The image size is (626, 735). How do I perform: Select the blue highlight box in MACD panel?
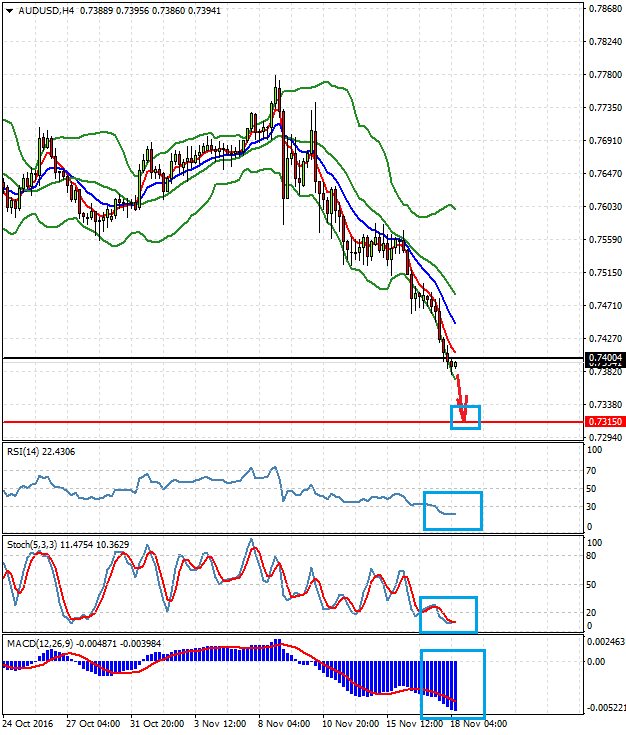click(x=452, y=684)
